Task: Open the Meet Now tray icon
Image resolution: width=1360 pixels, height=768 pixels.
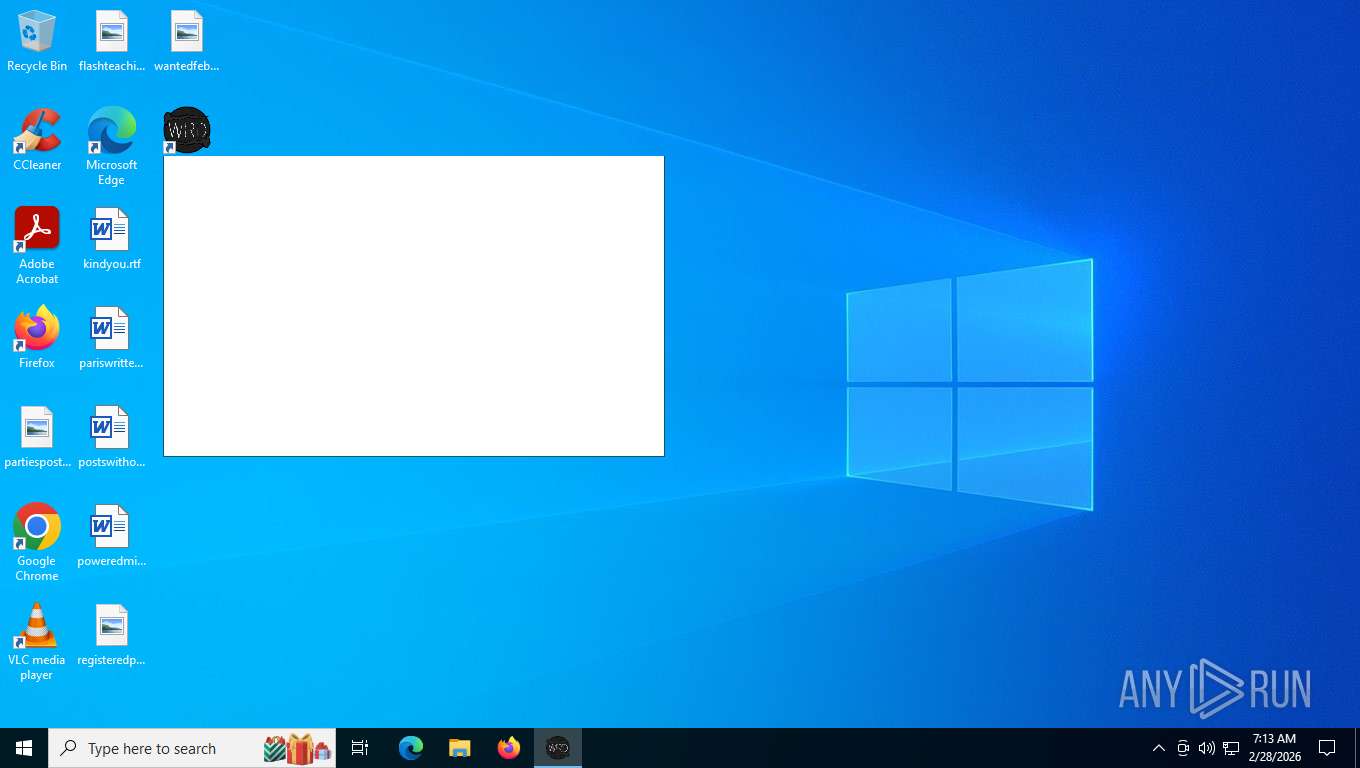Action: [1183, 748]
